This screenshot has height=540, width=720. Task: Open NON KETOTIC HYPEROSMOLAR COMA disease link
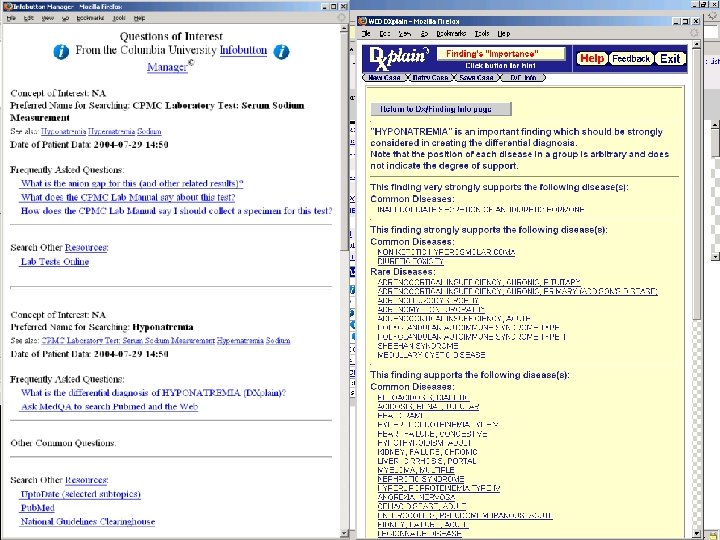pyautogui.click(x=446, y=252)
